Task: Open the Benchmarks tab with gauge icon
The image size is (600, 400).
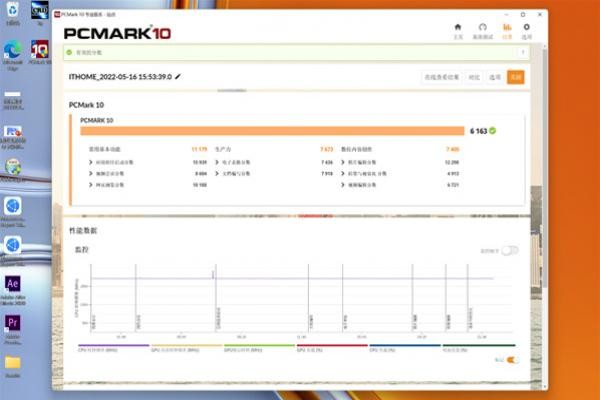Action: coord(483,31)
